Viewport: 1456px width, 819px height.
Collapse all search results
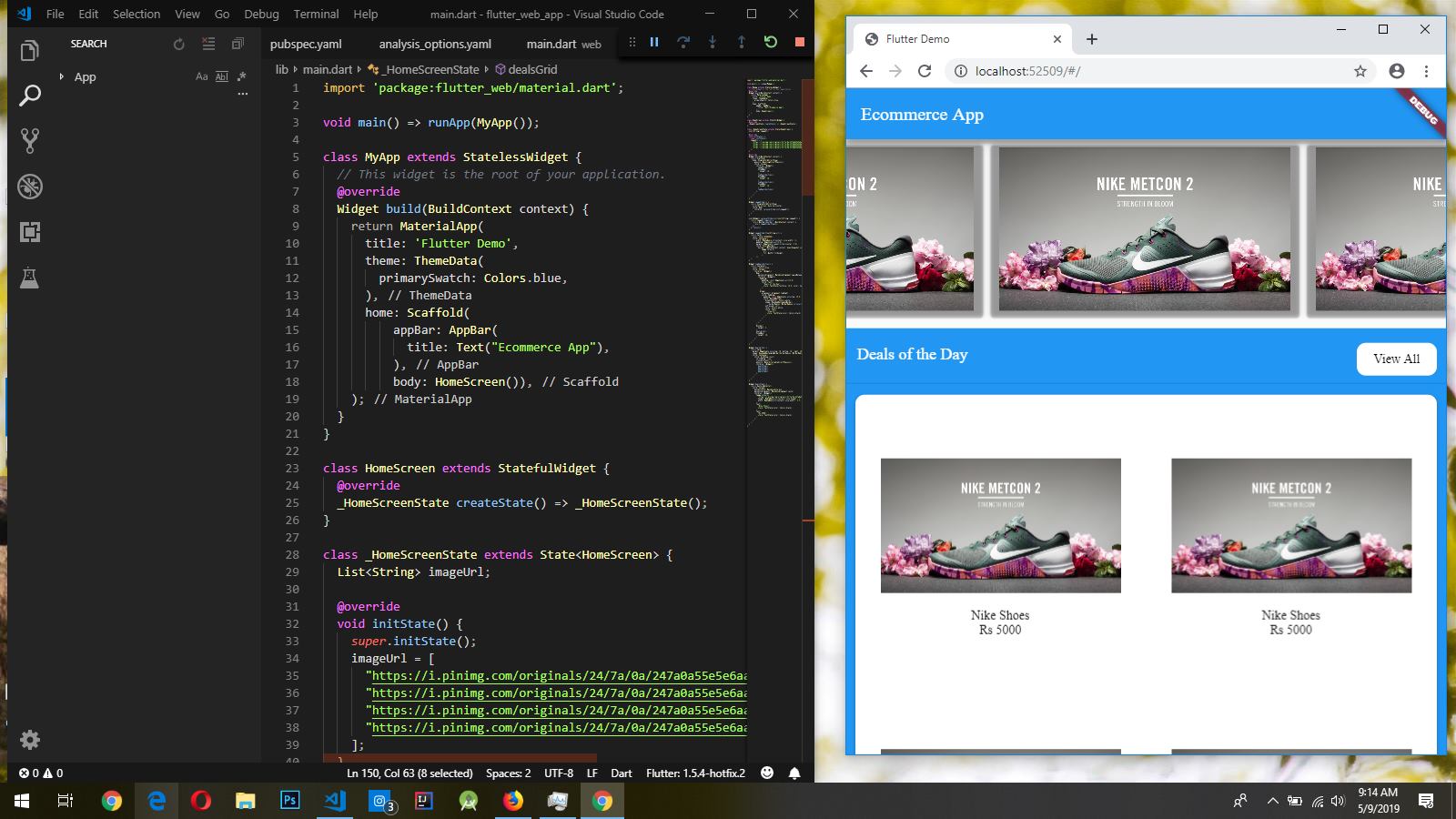point(238,44)
